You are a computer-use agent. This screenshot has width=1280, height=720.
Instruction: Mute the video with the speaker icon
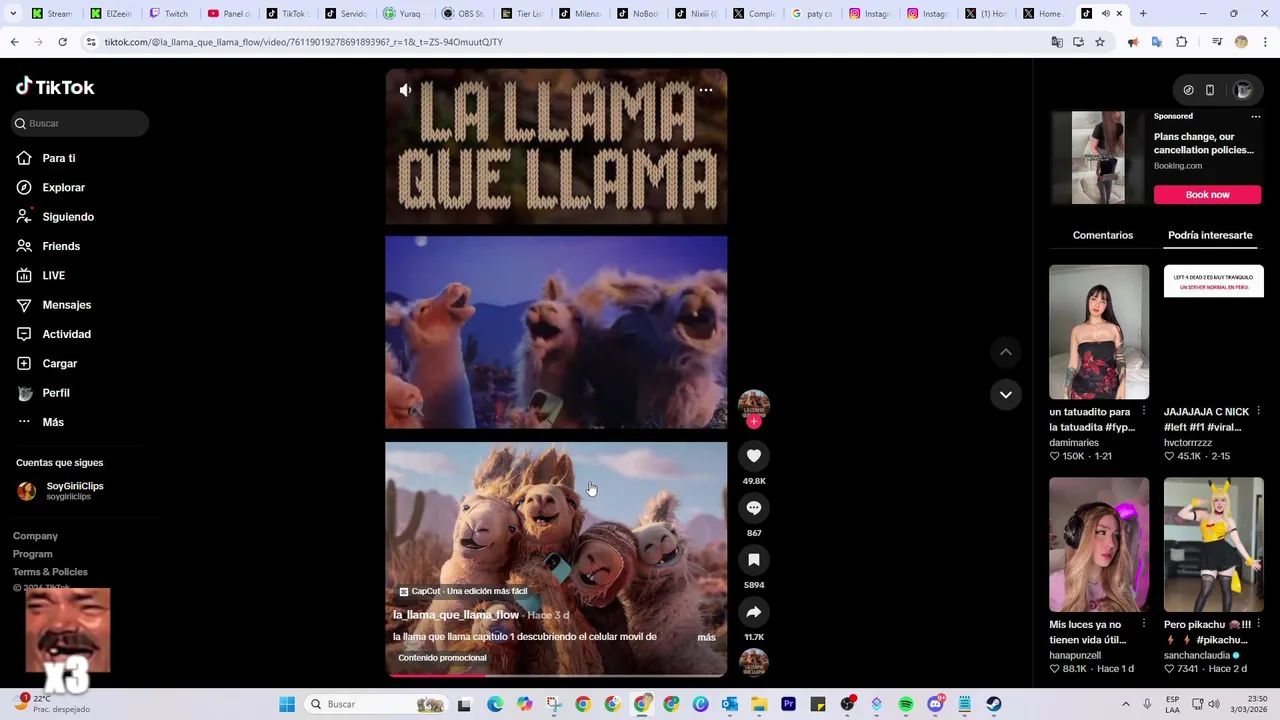(x=405, y=90)
